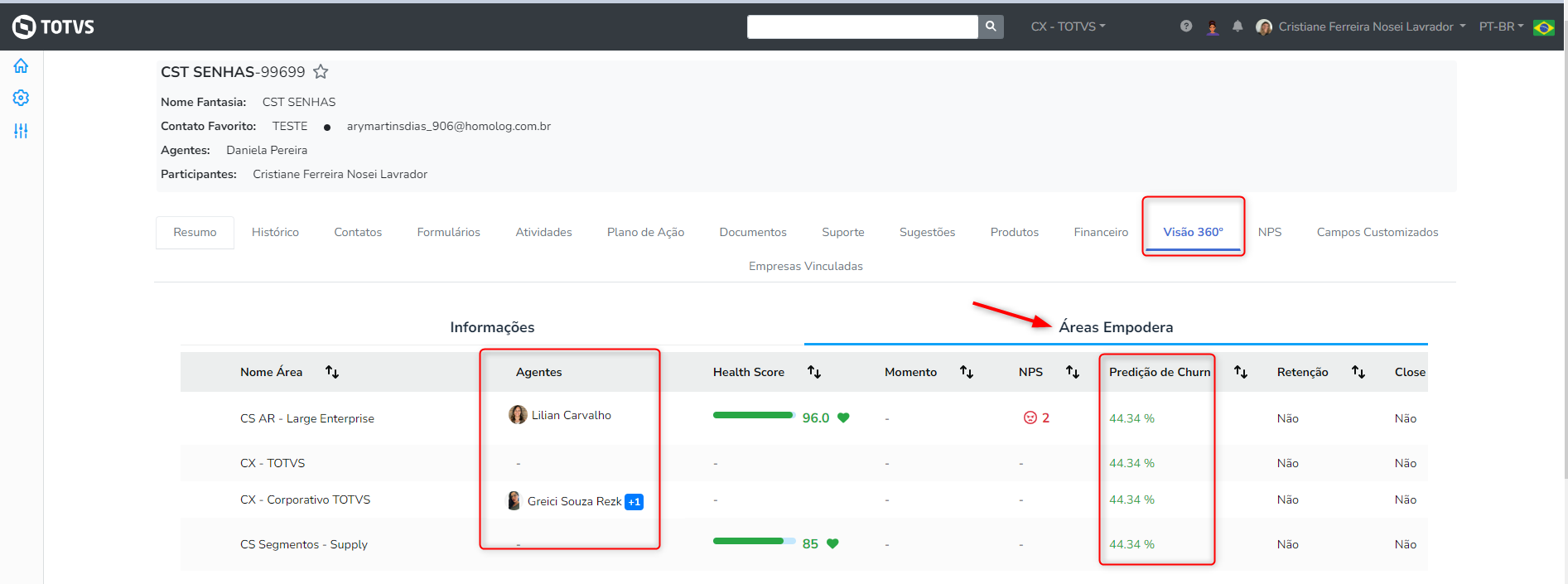
Task: Sort by Momento column arrows
Action: (967, 372)
